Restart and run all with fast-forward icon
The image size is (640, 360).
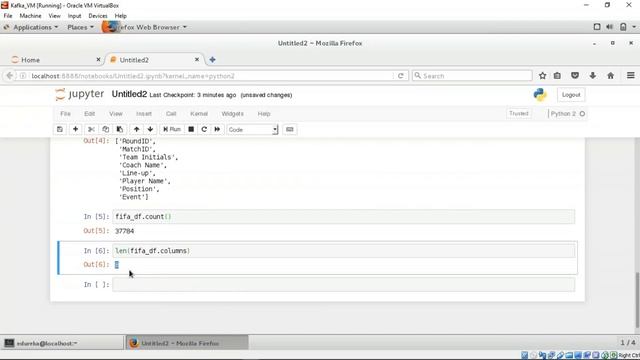pos(217,129)
